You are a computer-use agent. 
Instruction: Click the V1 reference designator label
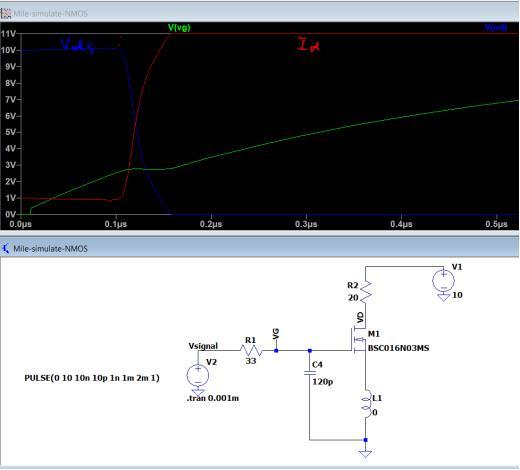coord(457,267)
